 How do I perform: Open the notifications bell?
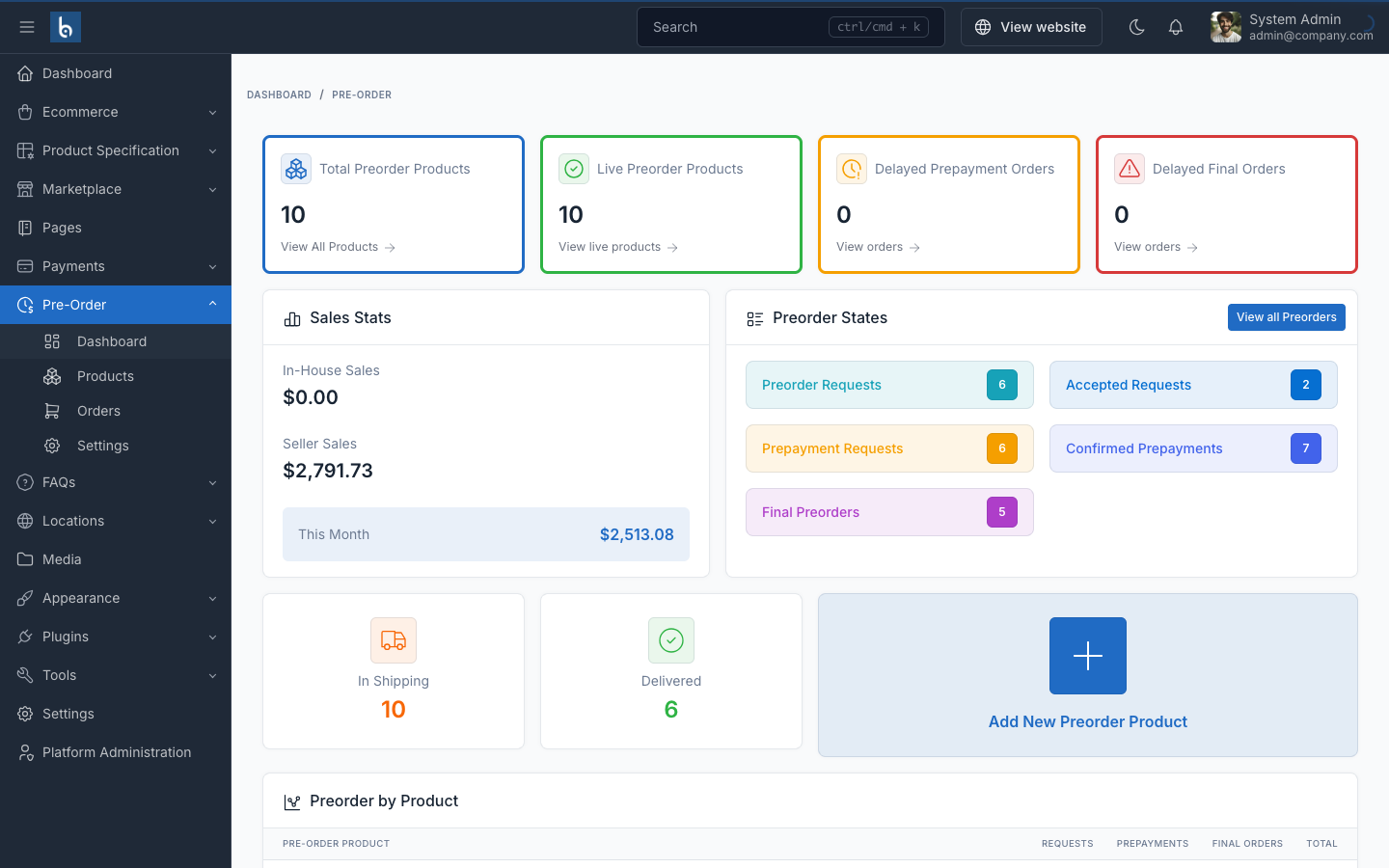[1176, 27]
